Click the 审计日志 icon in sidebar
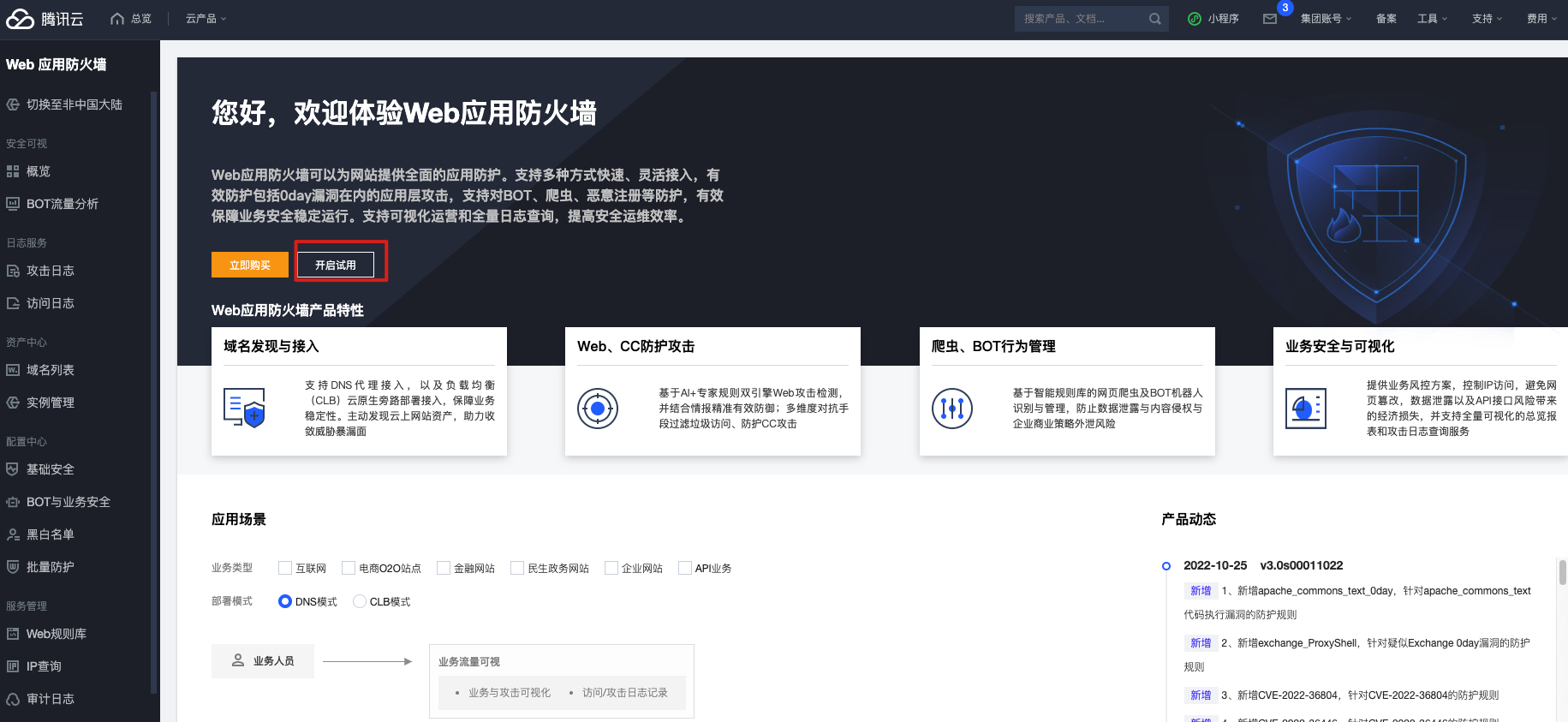 [13, 699]
